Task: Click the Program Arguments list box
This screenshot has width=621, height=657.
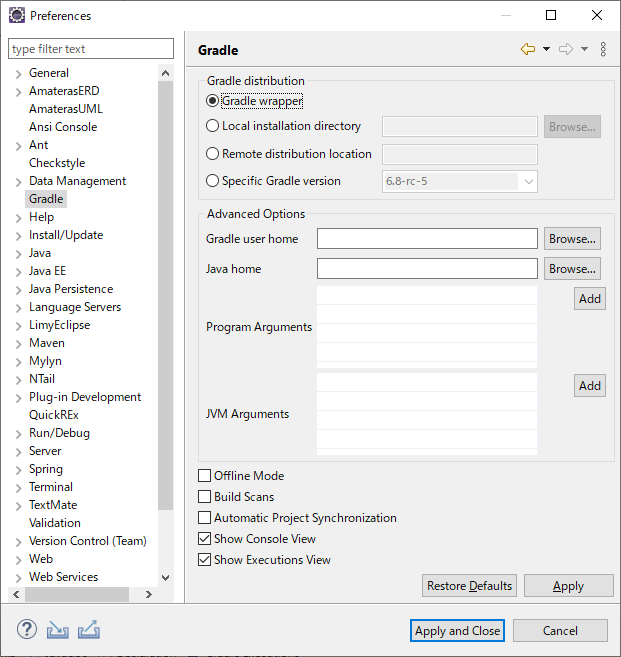Action: (427, 327)
